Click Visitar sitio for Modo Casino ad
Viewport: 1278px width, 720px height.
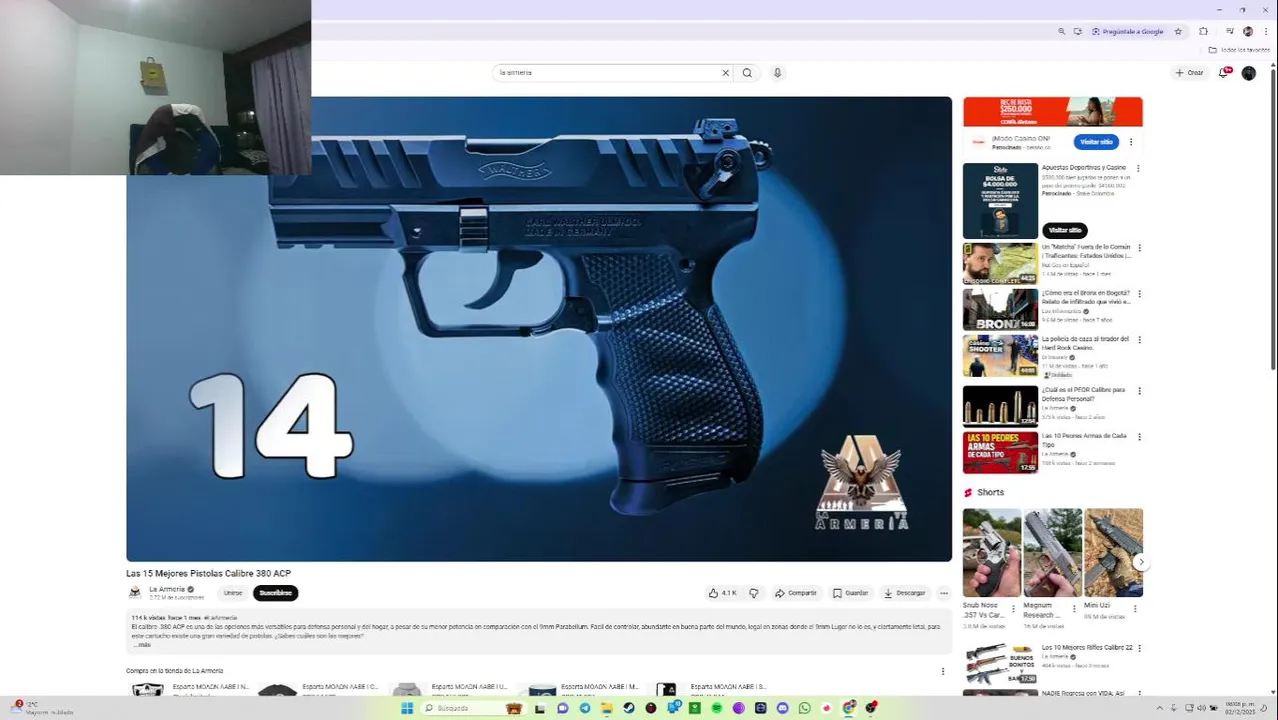(1096, 142)
